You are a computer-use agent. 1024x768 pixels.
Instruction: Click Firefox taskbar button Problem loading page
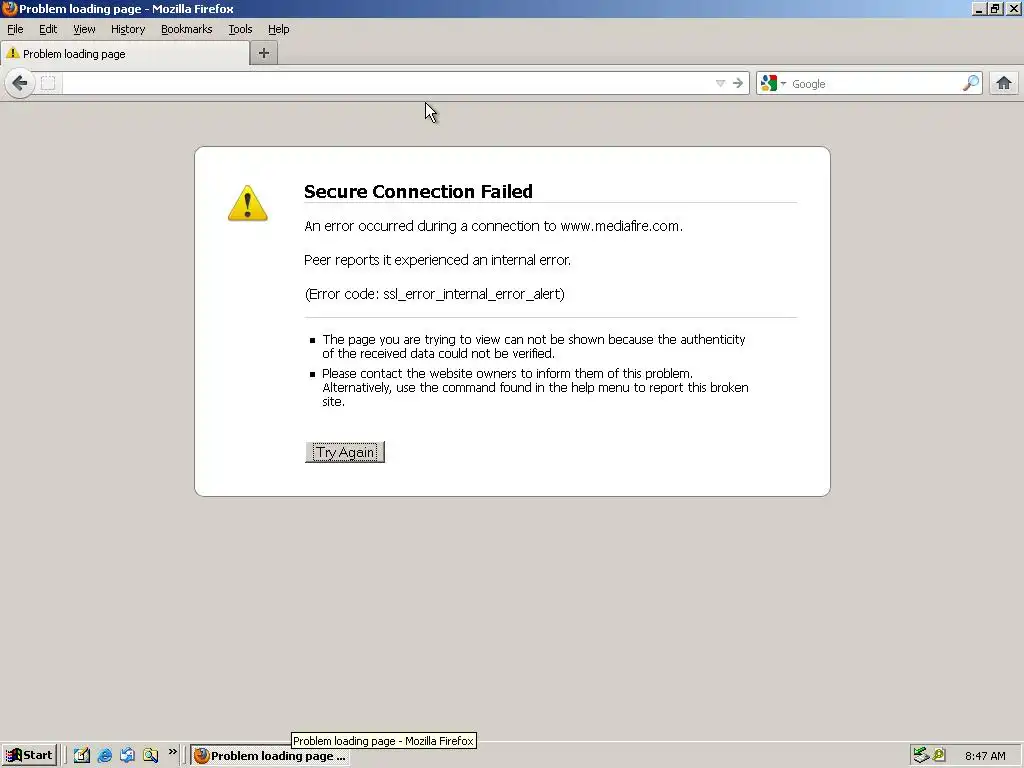(270, 756)
